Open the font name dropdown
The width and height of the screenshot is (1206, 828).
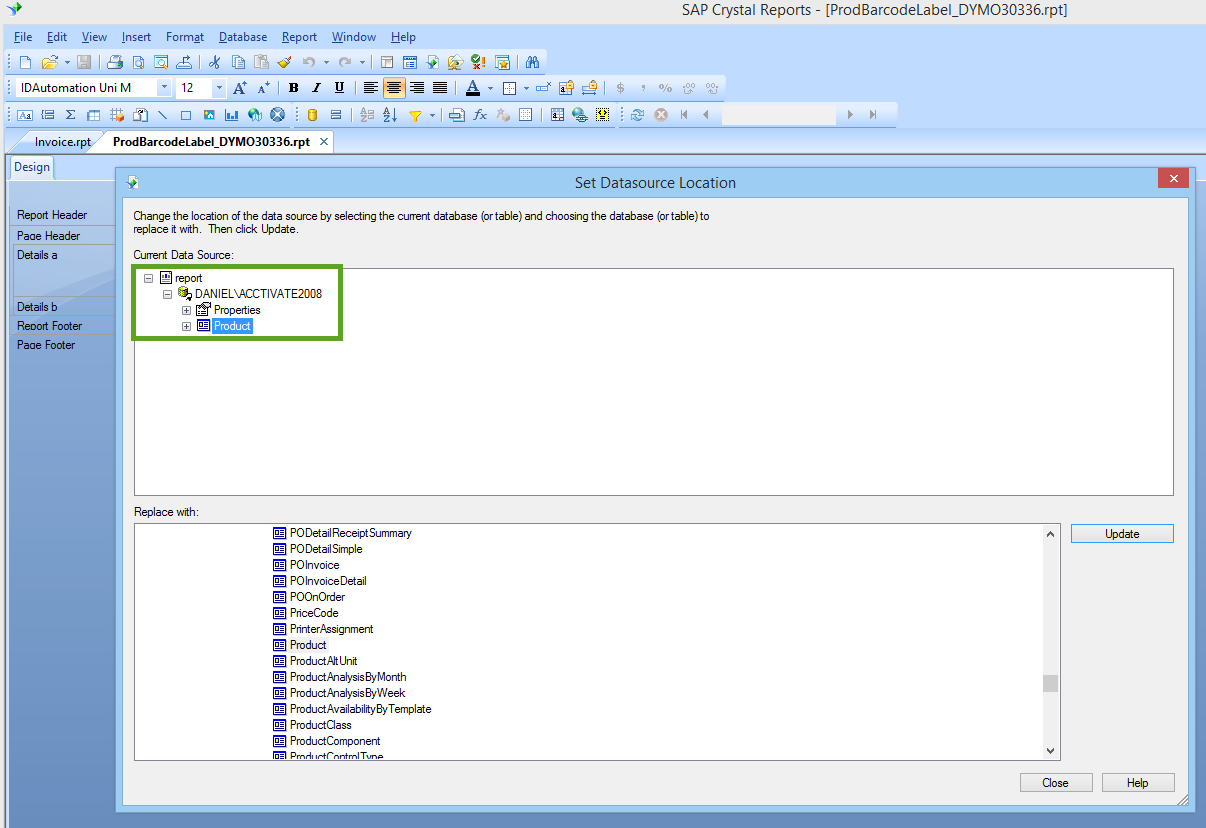(x=165, y=88)
